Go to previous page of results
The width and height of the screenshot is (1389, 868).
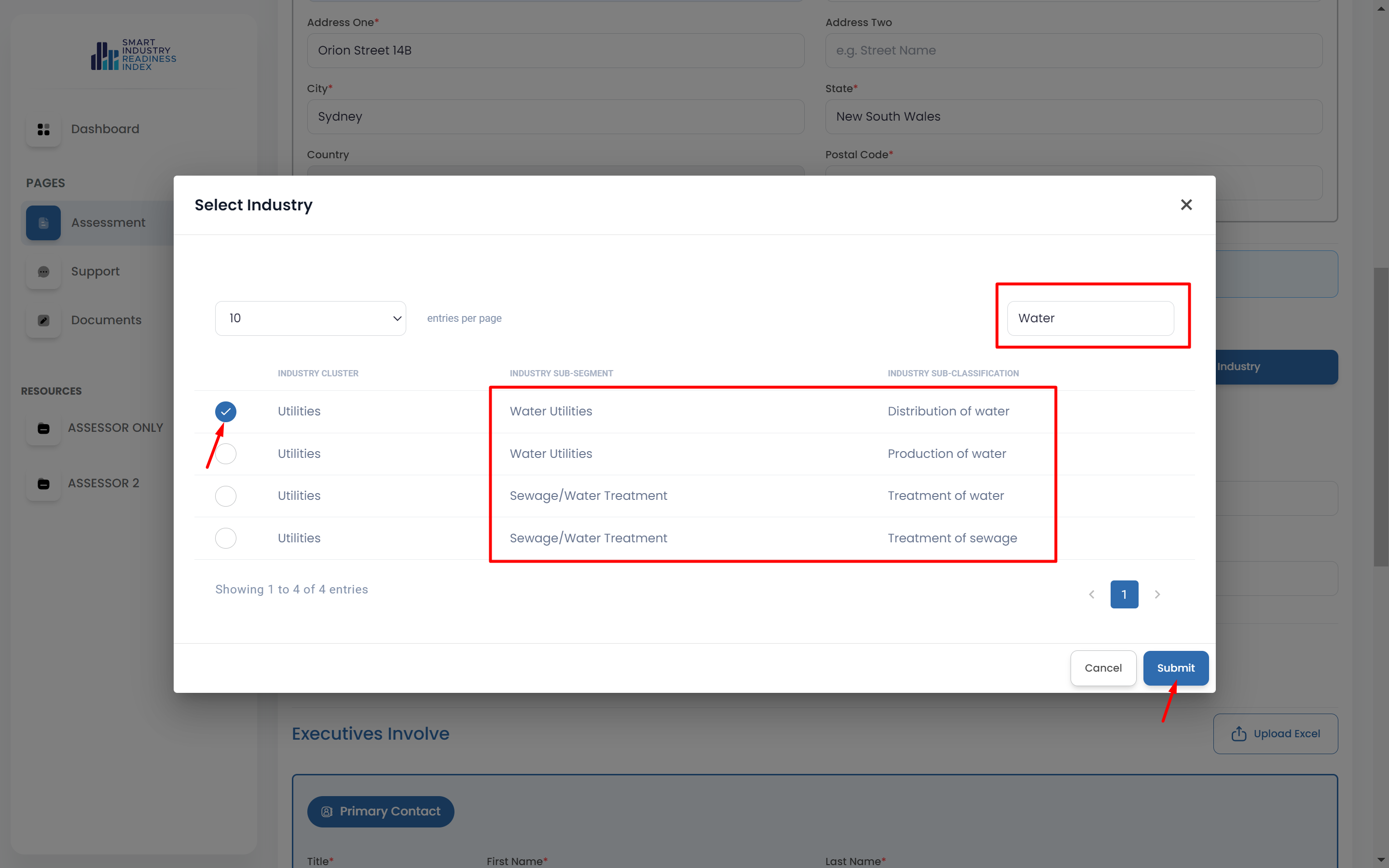point(1092,595)
